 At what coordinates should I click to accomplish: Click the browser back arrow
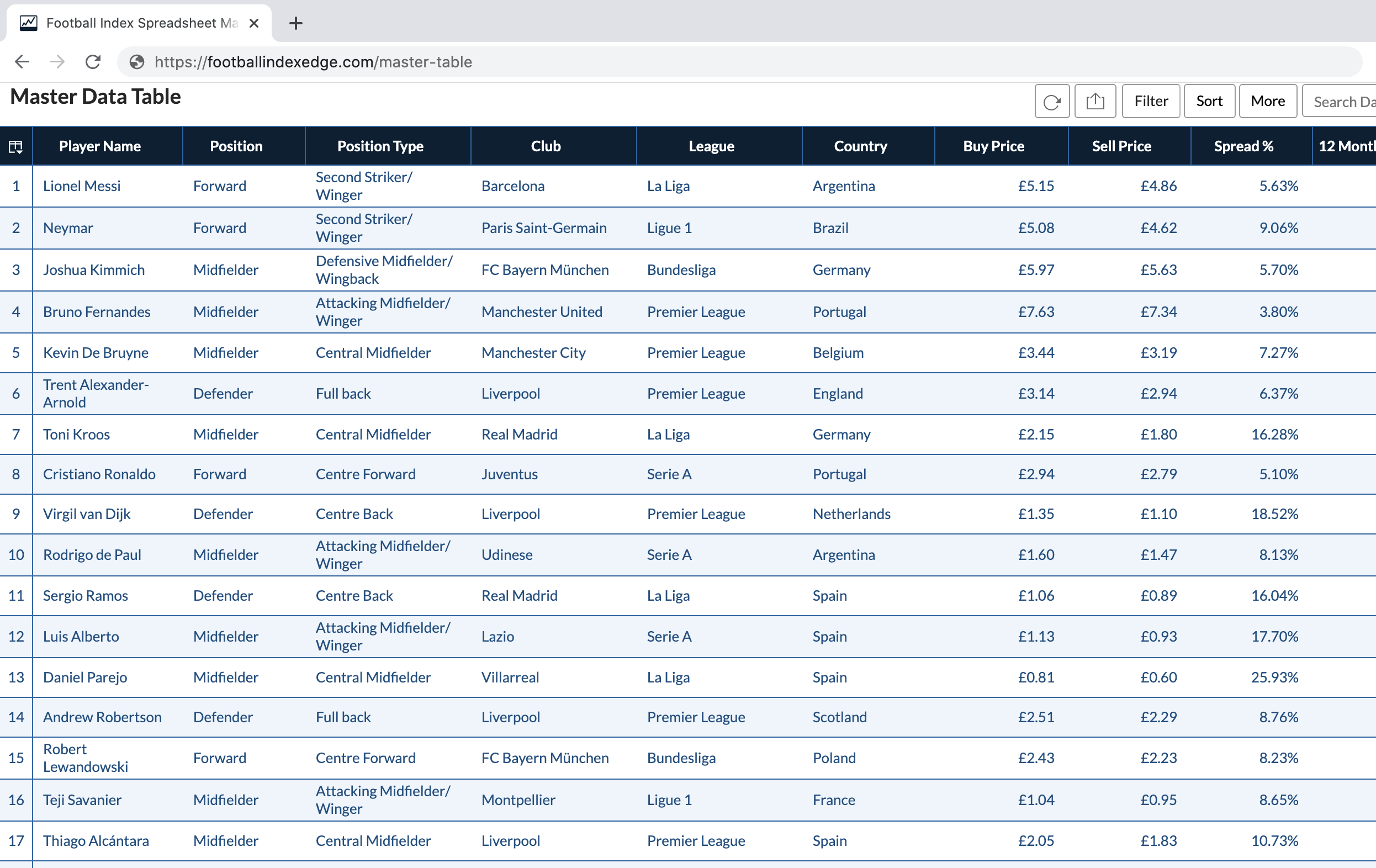22,62
